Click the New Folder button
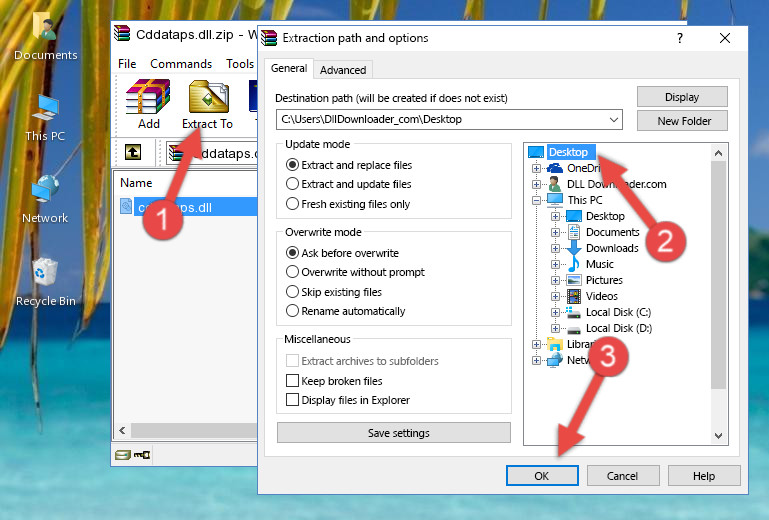This screenshot has width=769, height=520. (x=682, y=121)
